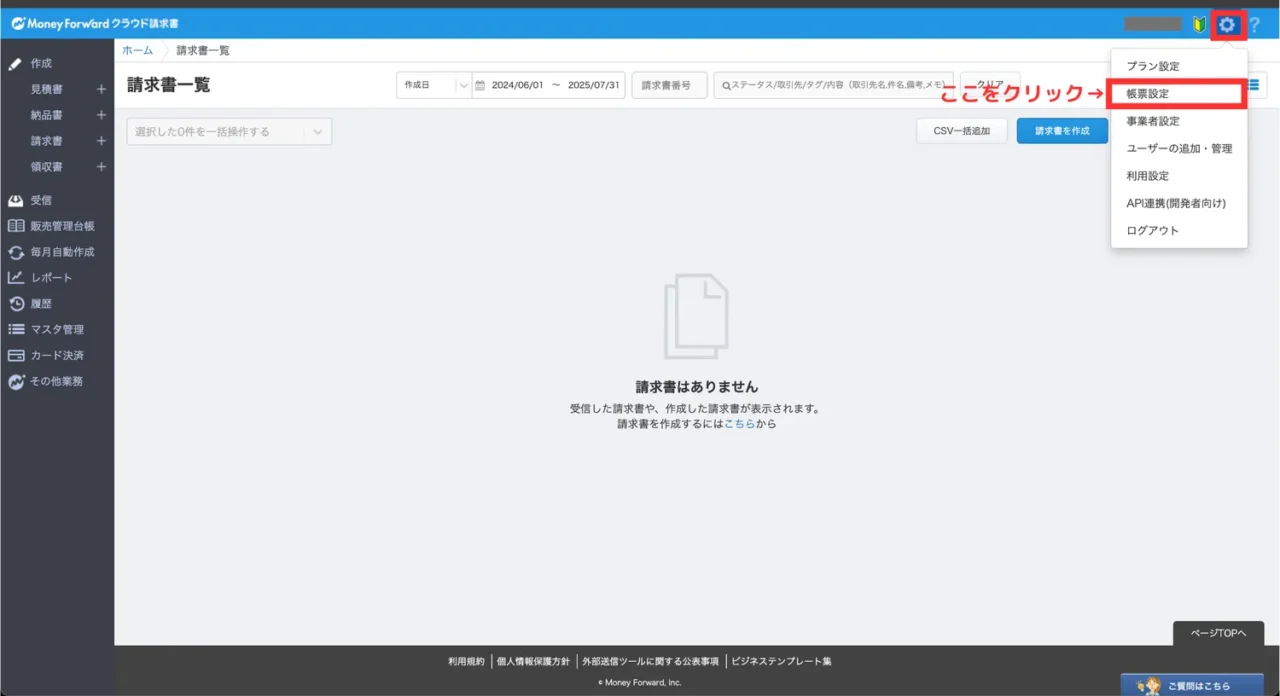Open 受信 inbox in sidebar
The height and width of the screenshot is (696, 1280).
41,200
